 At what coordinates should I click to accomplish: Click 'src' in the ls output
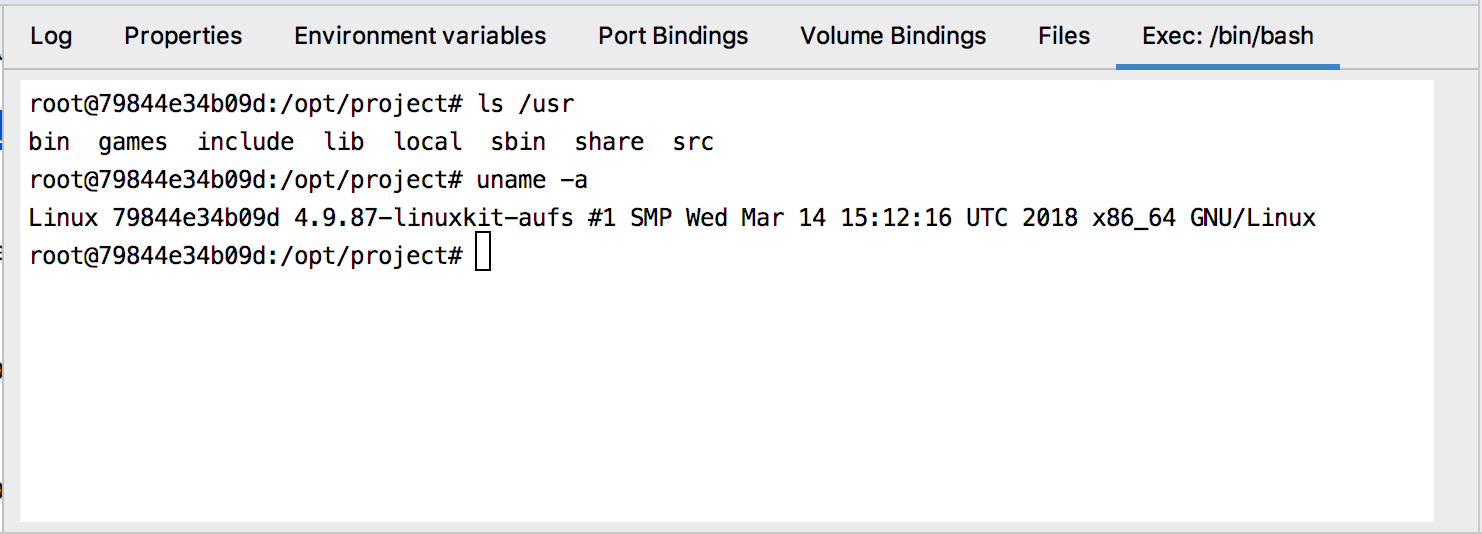(x=693, y=142)
